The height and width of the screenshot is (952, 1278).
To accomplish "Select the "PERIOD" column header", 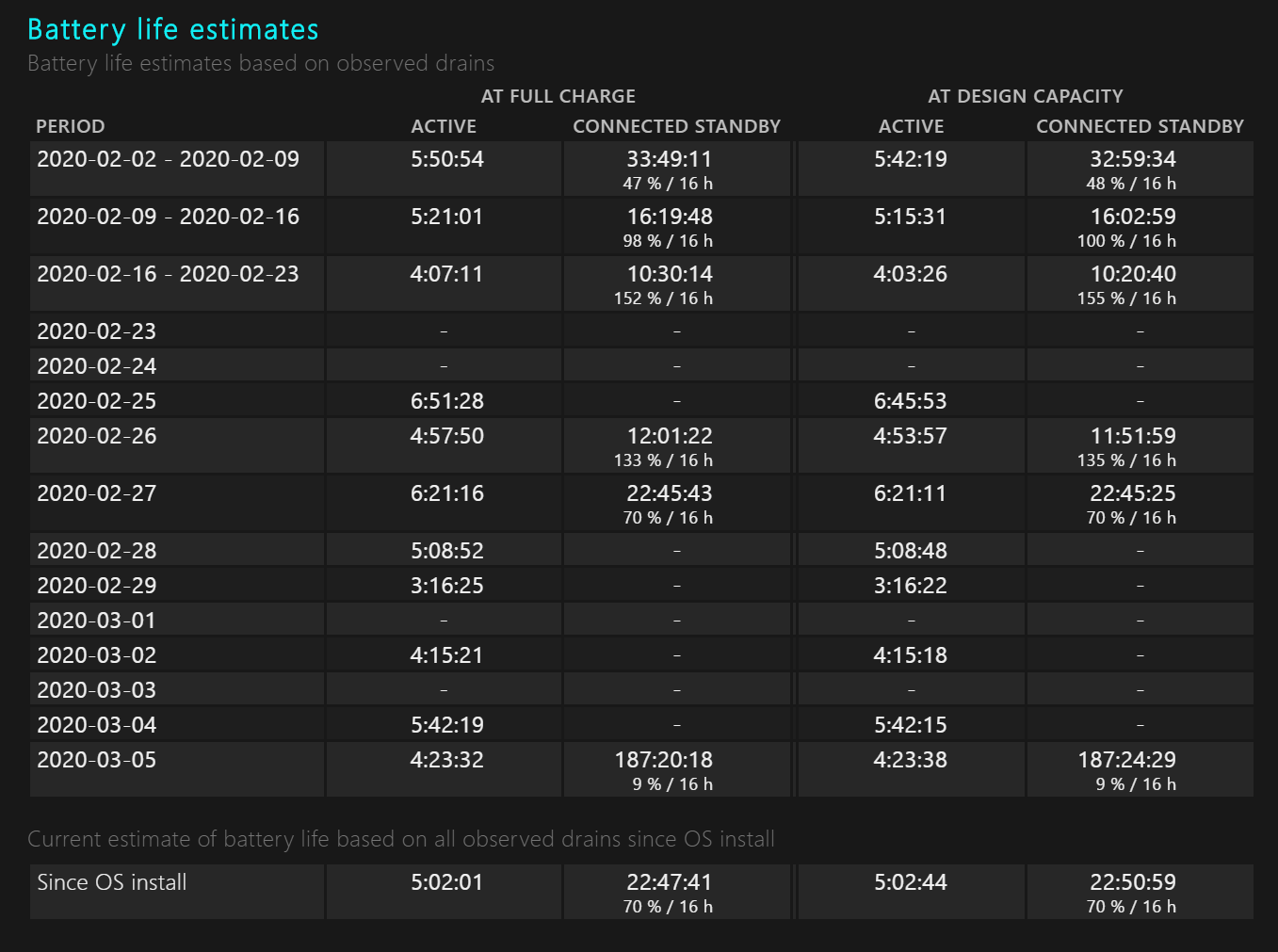I will pyautogui.click(x=71, y=126).
